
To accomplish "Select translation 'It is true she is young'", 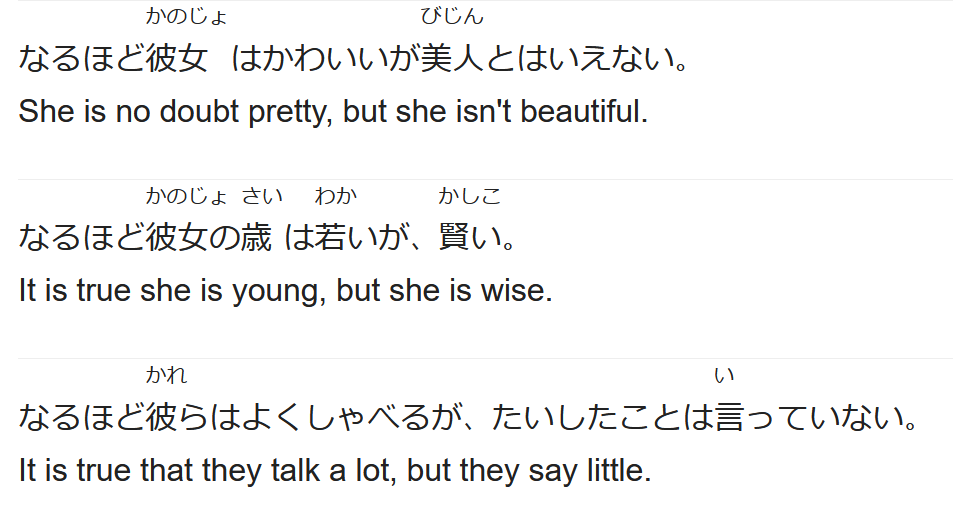I will (168, 291).
